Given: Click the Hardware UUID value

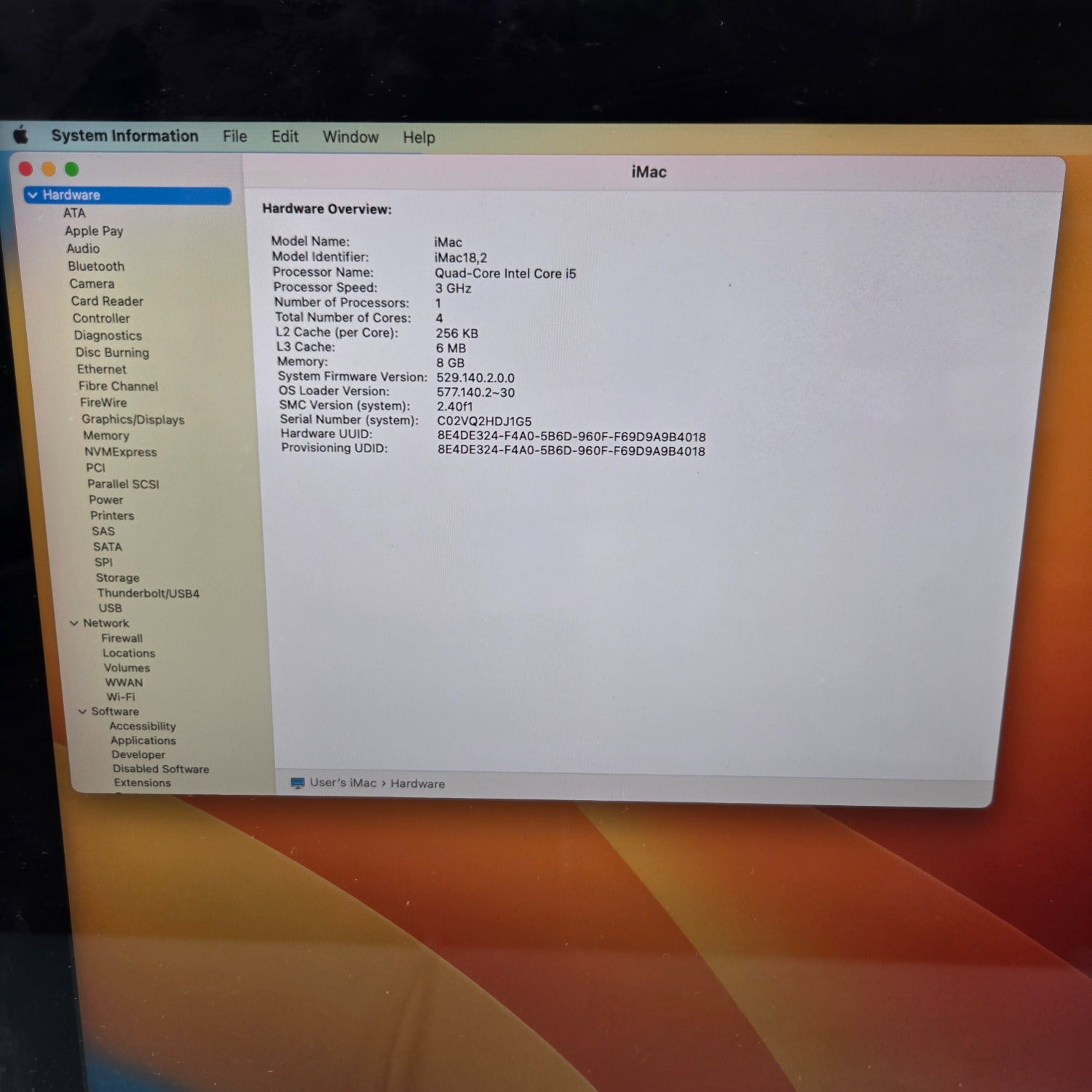Looking at the screenshot, I should coord(571,437).
